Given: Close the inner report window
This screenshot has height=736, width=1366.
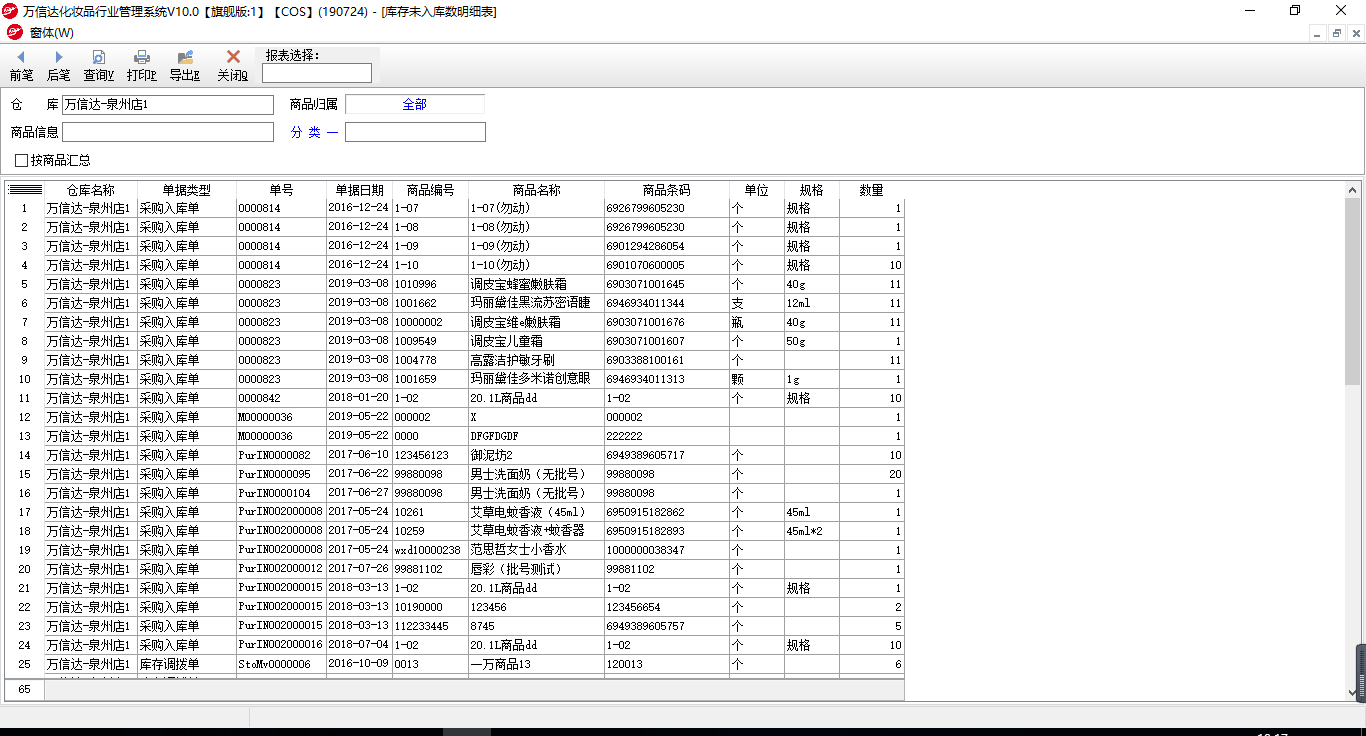Looking at the screenshot, I should point(1356,33).
